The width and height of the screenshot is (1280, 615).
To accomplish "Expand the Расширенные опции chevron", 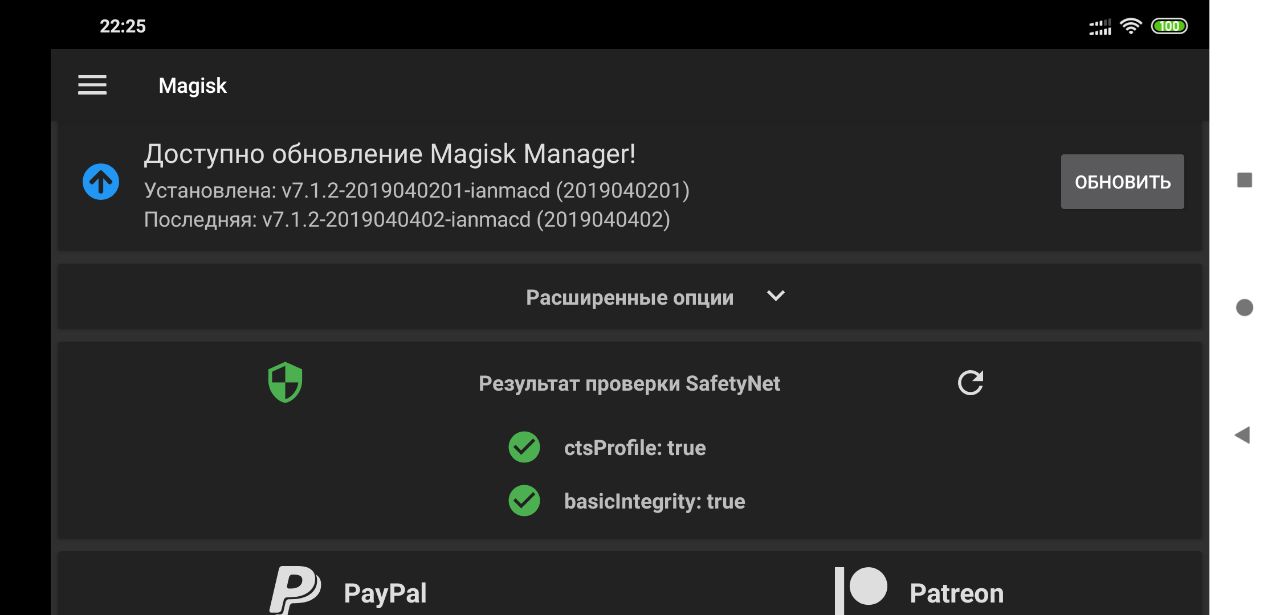I will tap(775, 296).
